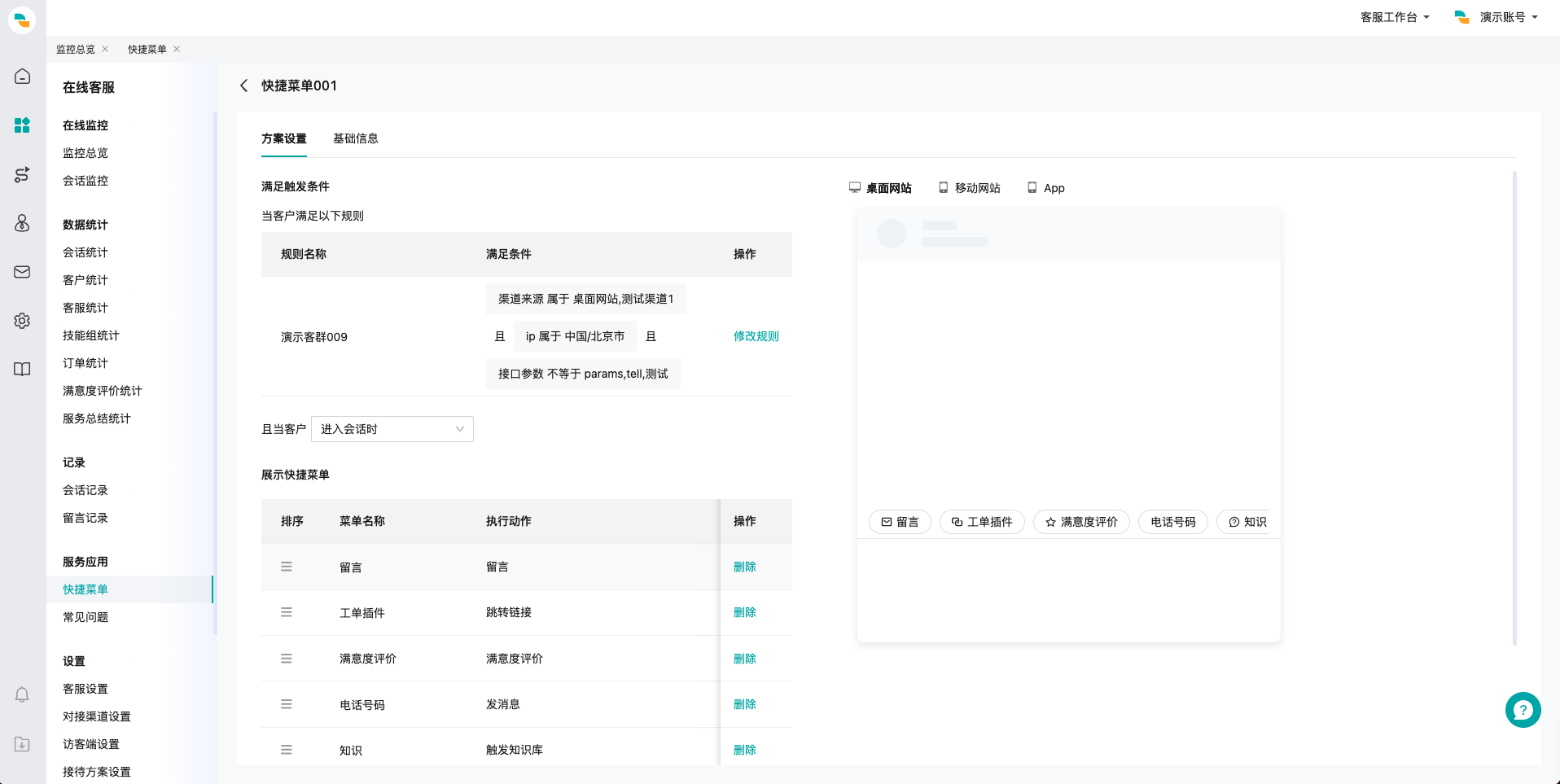Click the 留言 preview quick button
Screen dimensions: 1560x784
[900, 522]
